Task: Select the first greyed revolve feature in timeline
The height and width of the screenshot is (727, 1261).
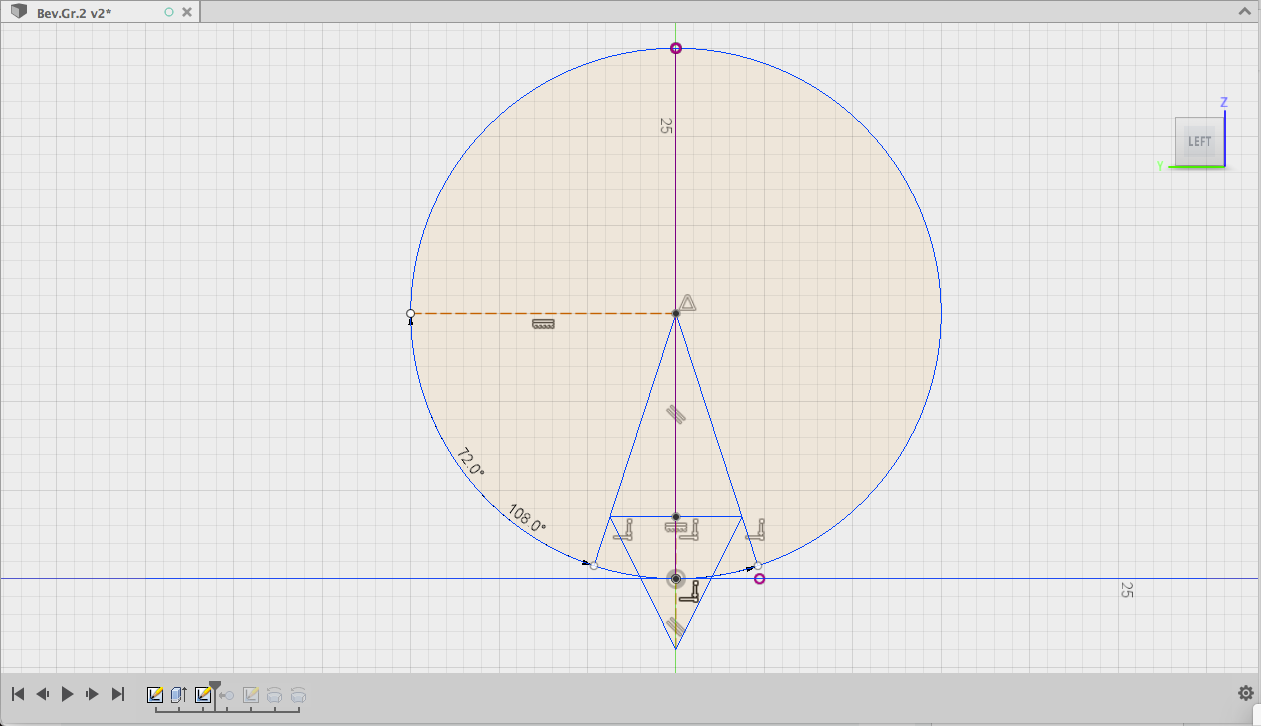Action: coord(274,694)
